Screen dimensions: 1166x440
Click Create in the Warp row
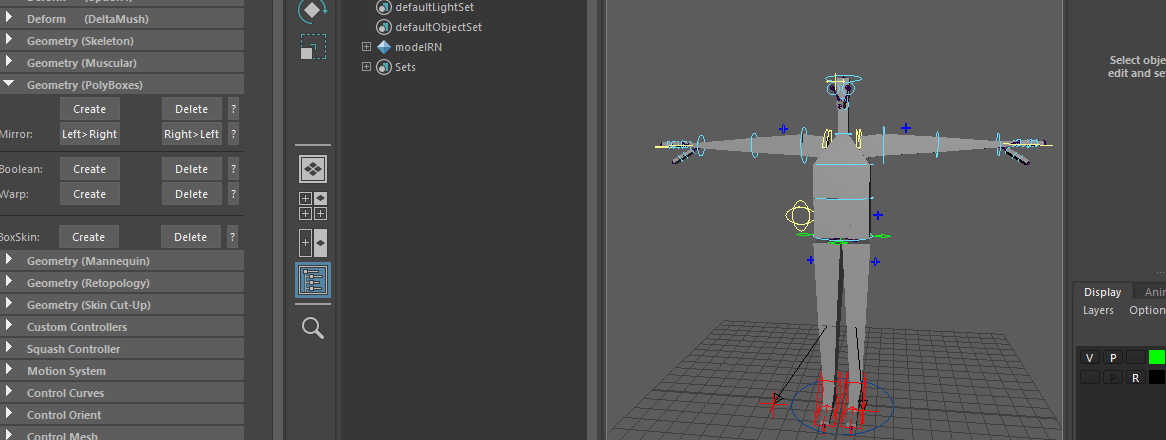click(x=89, y=194)
